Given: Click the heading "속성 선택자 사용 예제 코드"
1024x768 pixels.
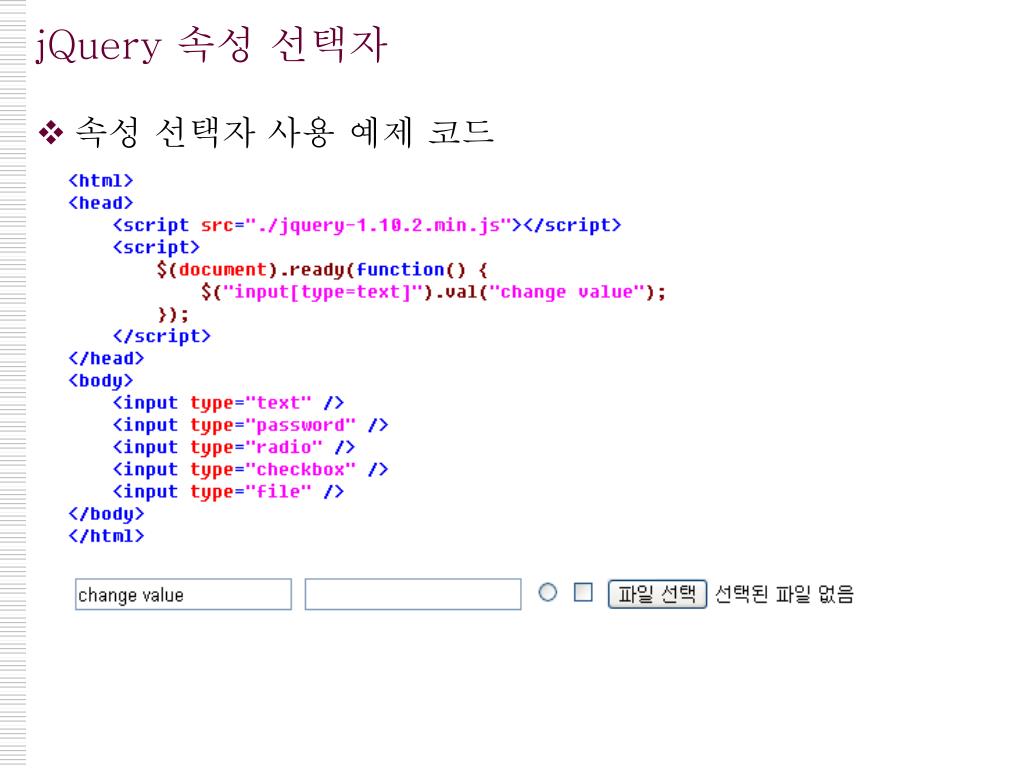Looking at the screenshot, I should (285, 132).
